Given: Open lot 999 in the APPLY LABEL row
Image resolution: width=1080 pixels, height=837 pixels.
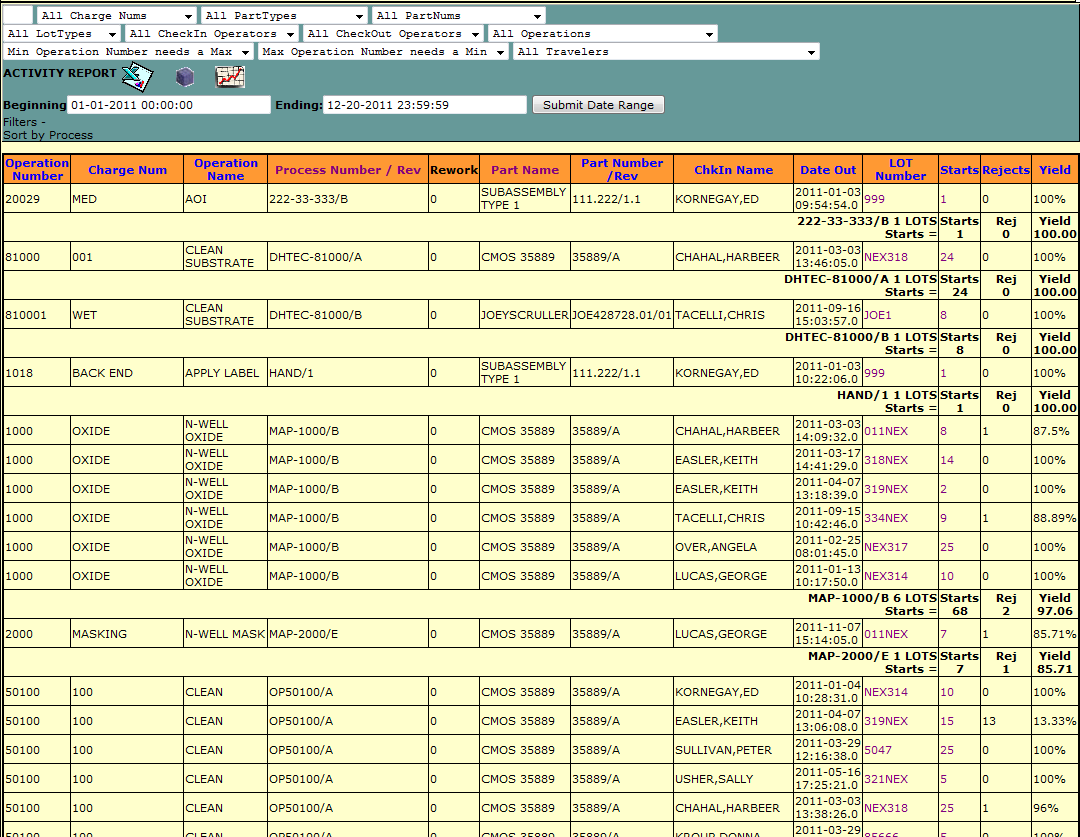Looking at the screenshot, I should pos(874,373).
